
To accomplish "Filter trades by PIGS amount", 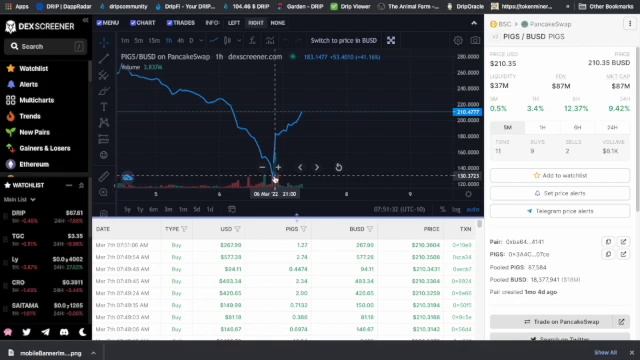I will click(304, 229).
